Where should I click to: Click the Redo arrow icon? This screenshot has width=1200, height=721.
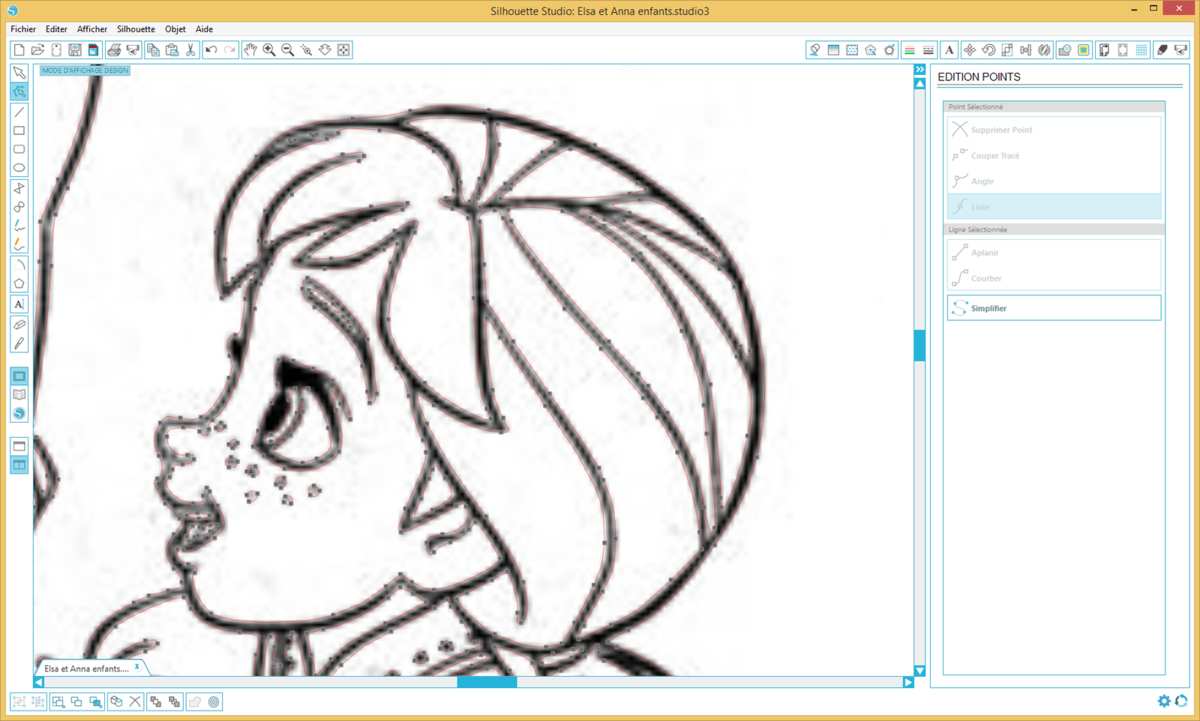pyautogui.click(x=230, y=49)
